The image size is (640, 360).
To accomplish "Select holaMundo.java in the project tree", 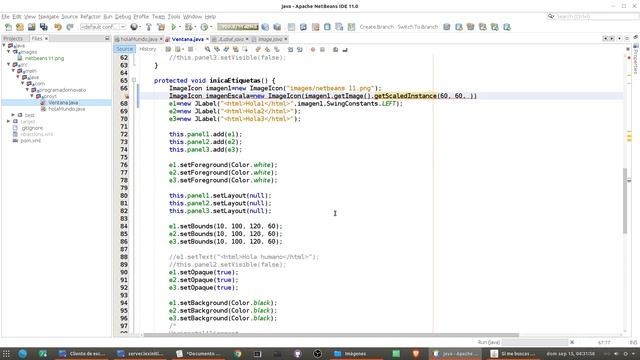I will [x=67, y=109].
